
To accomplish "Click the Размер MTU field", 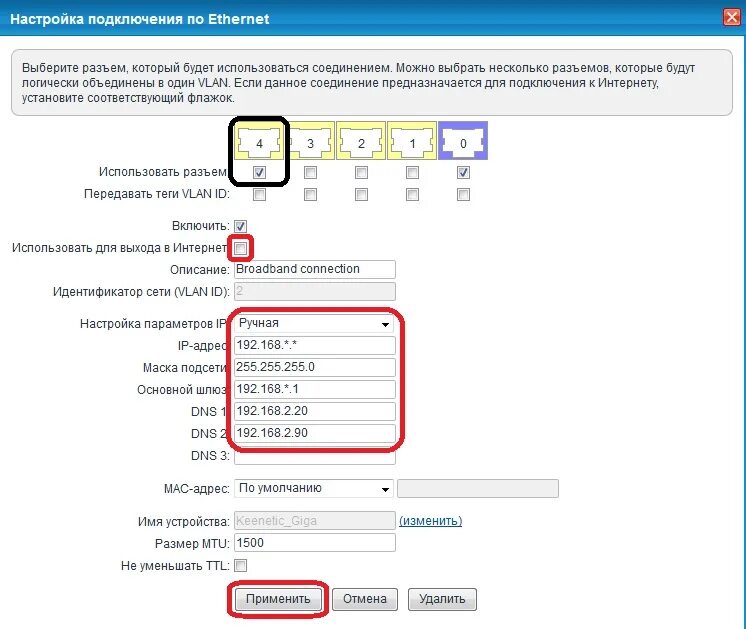I will 314,543.
